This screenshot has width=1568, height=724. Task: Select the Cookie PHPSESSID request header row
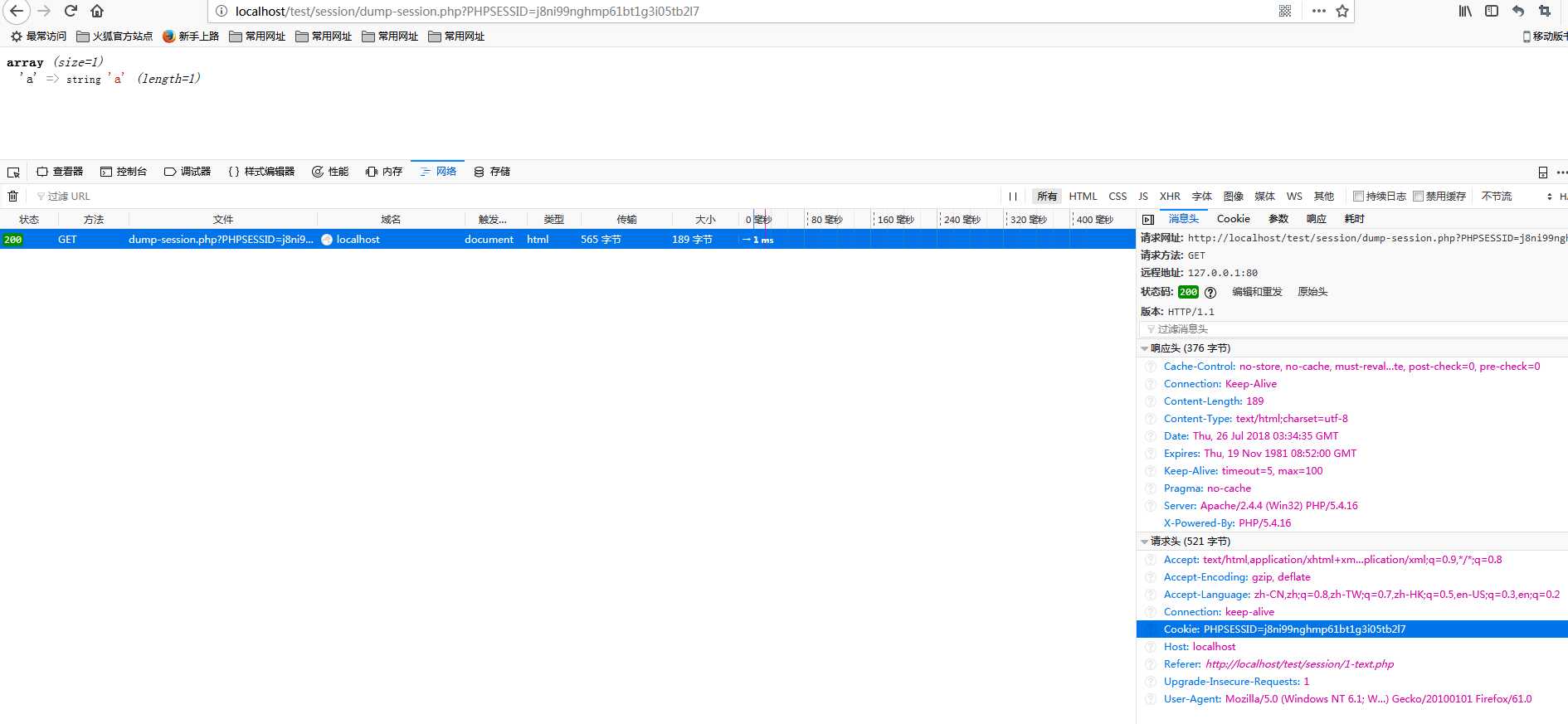pyautogui.click(x=1352, y=629)
